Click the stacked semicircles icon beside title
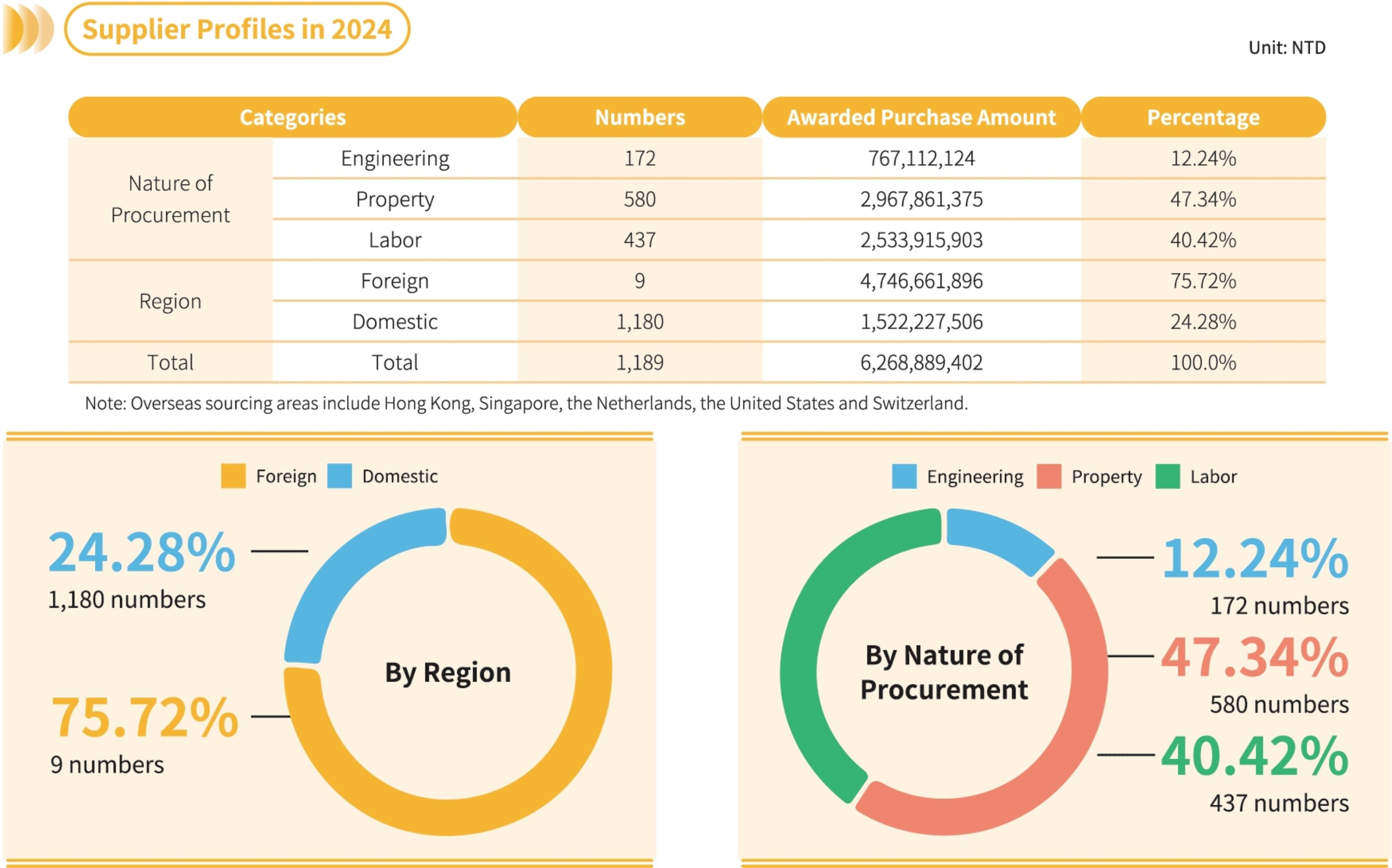This screenshot has height=868, width=1392. 28,29
